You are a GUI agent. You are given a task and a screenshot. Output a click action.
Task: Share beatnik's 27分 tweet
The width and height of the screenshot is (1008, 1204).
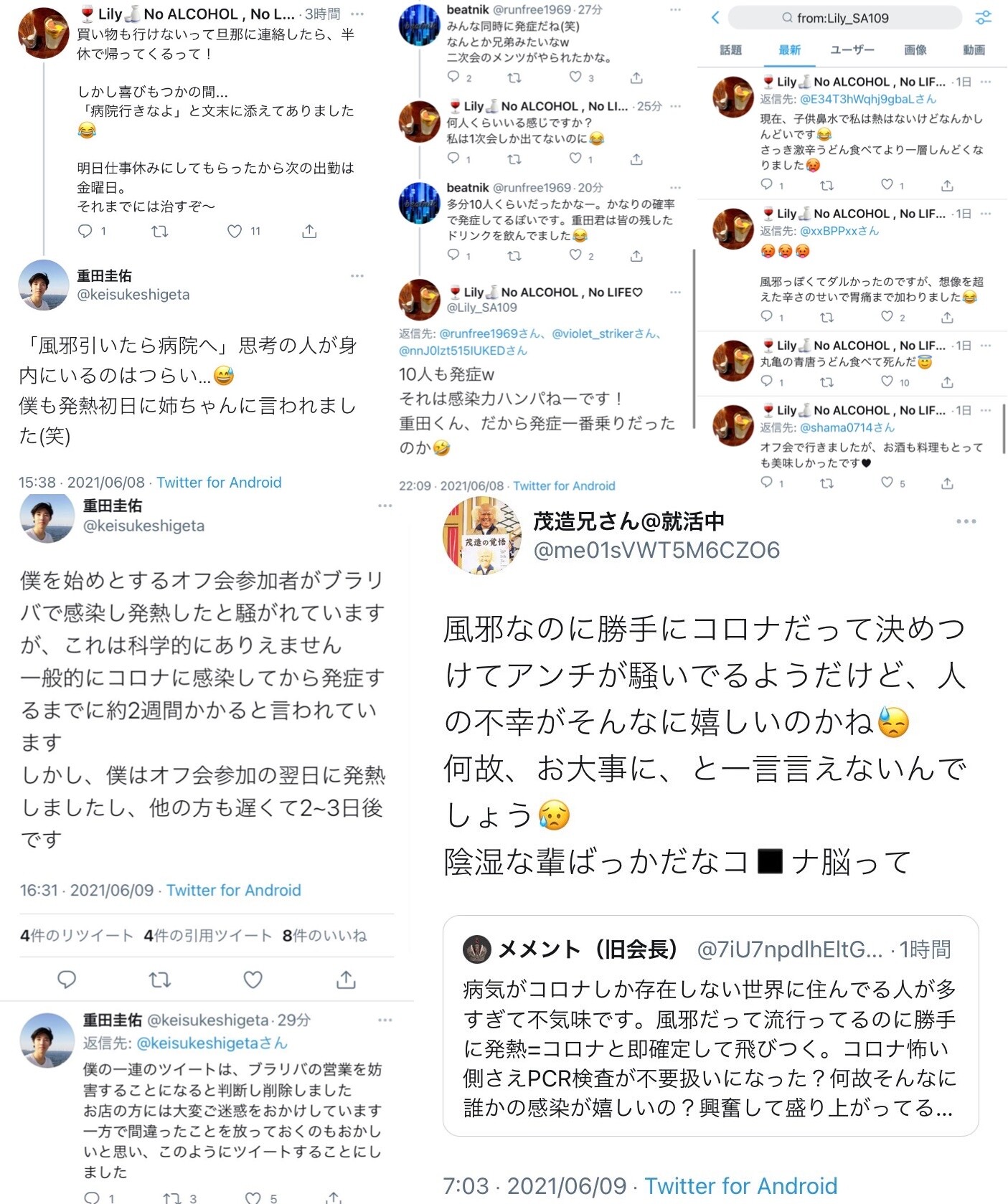pyautogui.click(x=636, y=77)
